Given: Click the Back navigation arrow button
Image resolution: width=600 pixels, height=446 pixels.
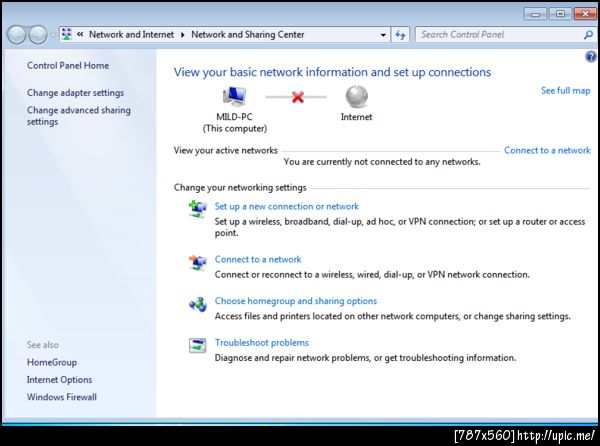Looking at the screenshot, I should pyautogui.click(x=16, y=35).
